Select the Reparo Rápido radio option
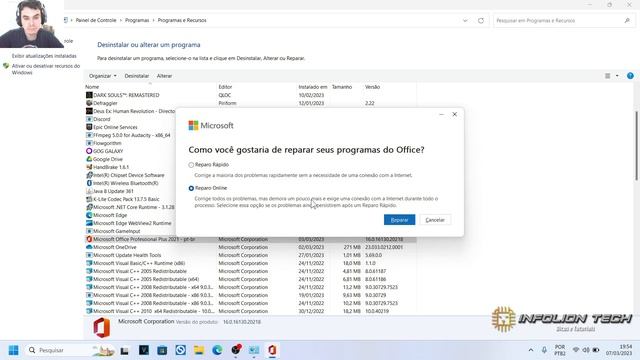 click(191, 165)
